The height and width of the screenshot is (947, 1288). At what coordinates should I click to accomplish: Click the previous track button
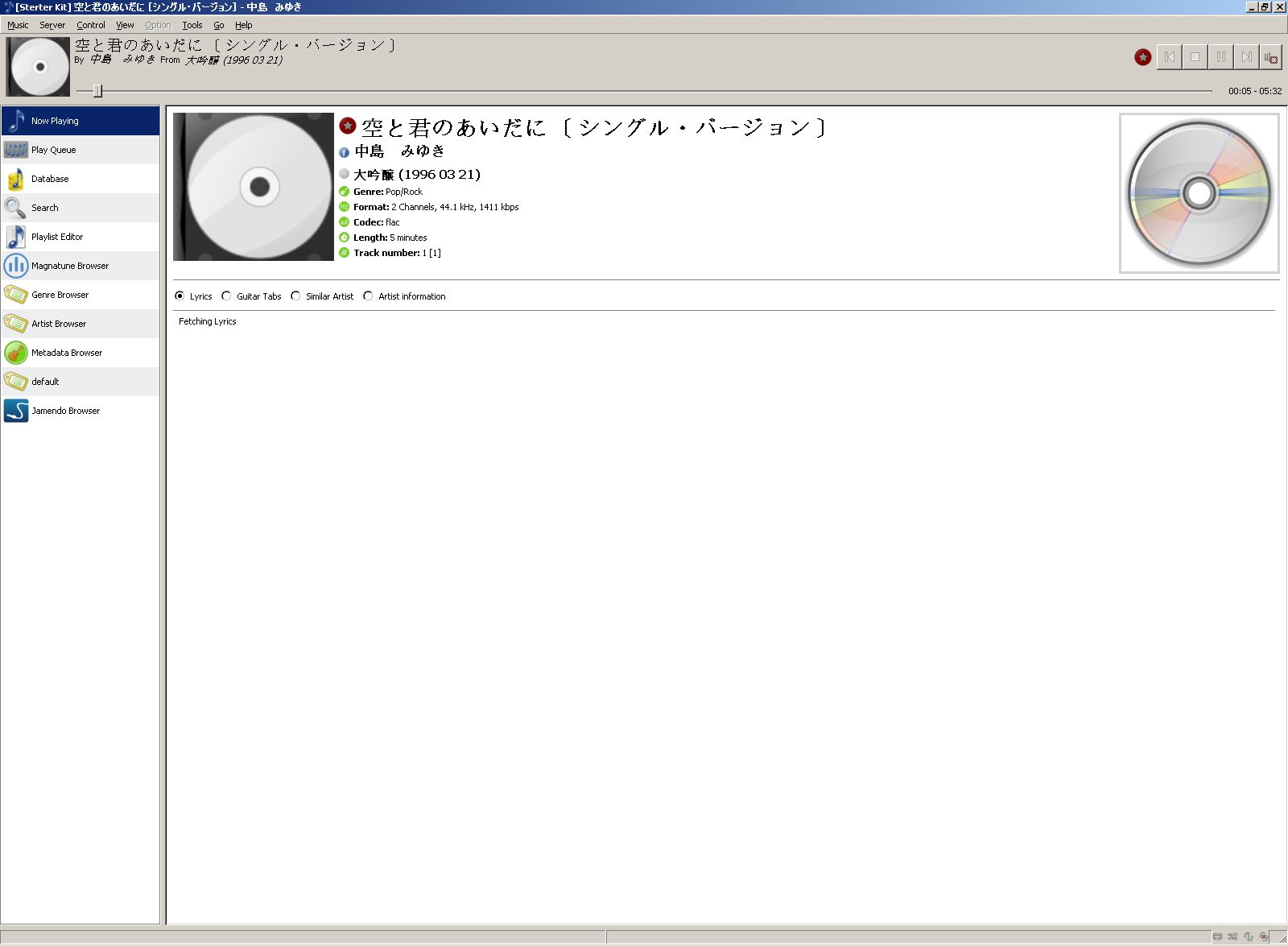coord(1169,57)
